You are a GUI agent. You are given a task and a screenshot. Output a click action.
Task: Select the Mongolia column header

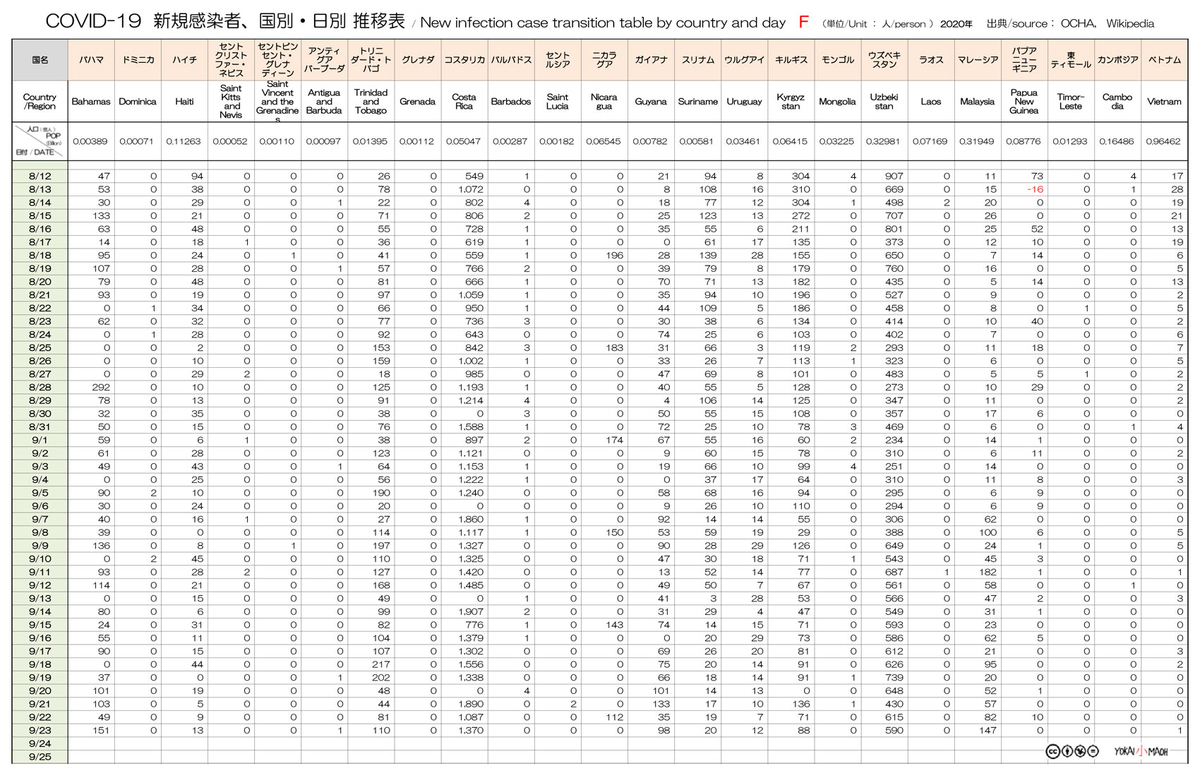[x=838, y=102]
